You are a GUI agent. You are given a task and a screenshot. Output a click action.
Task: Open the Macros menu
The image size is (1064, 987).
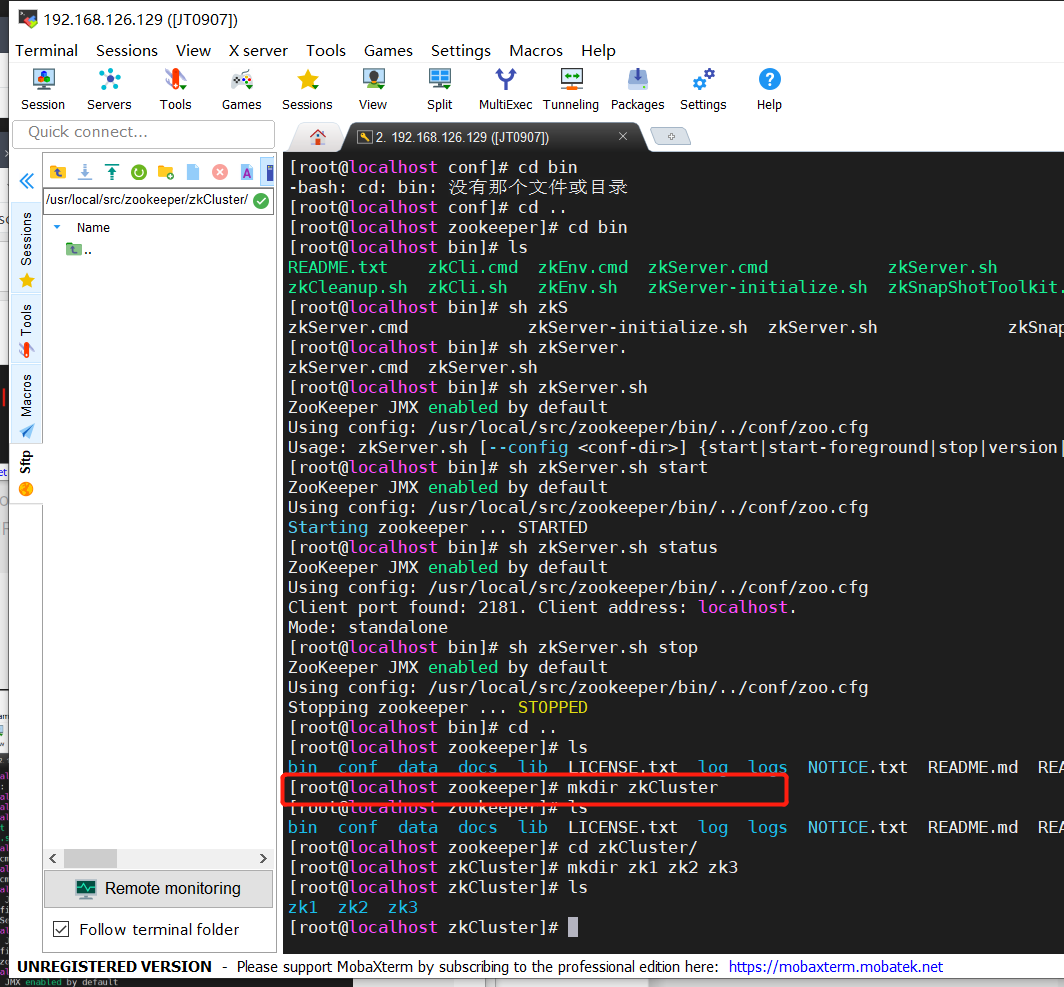click(x=536, y=51)
